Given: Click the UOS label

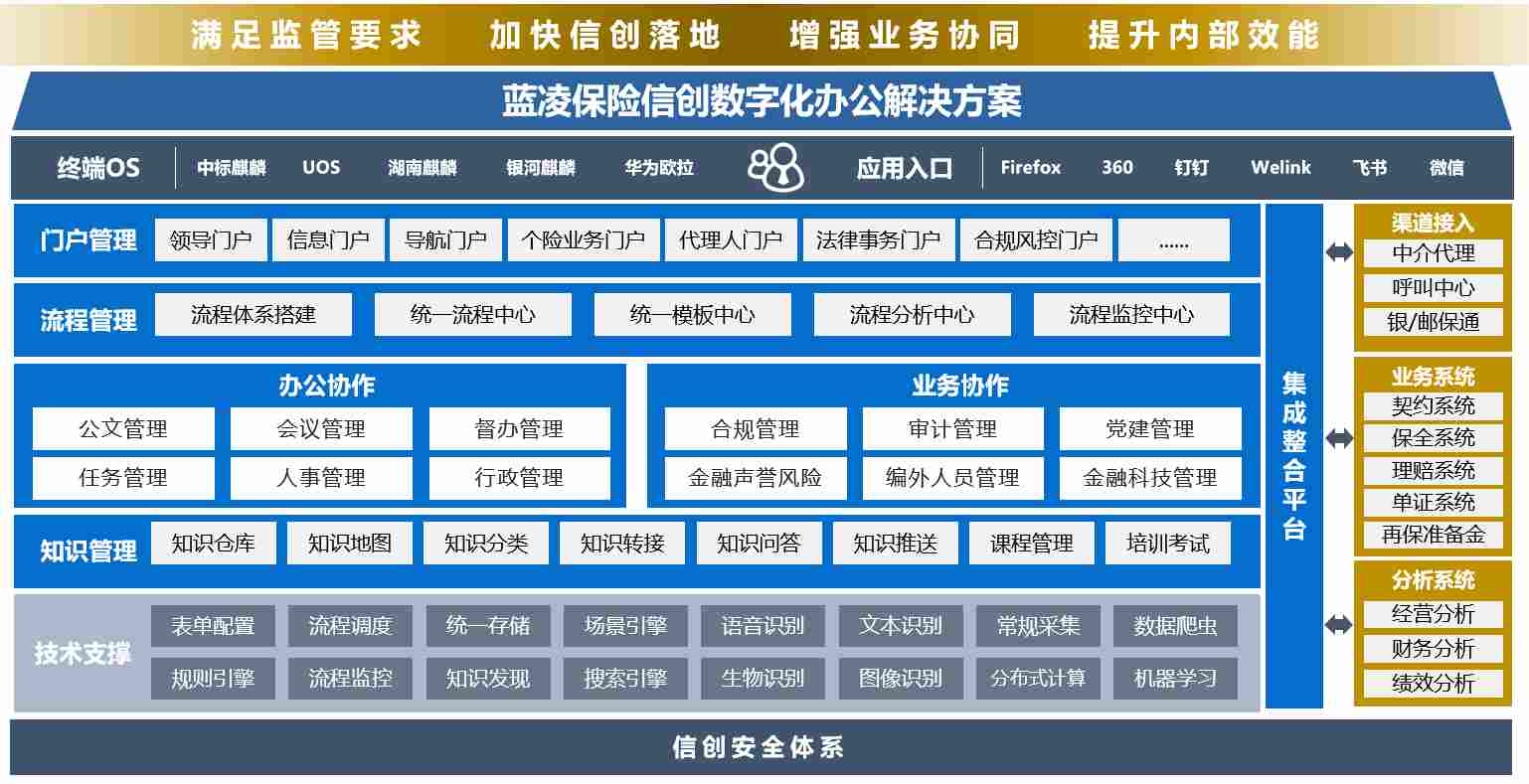Looking at the screenshot, I should pos(321,167).
